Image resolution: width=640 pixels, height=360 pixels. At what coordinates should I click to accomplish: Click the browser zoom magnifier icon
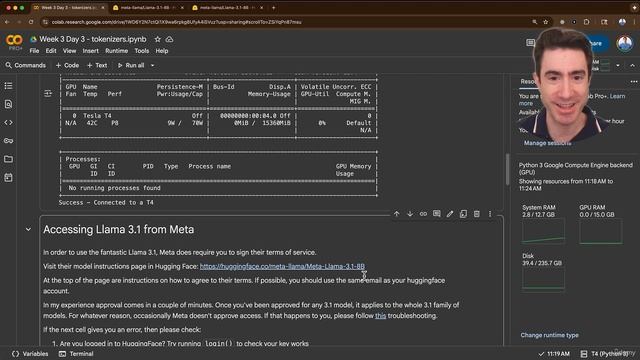coord(534,22)
